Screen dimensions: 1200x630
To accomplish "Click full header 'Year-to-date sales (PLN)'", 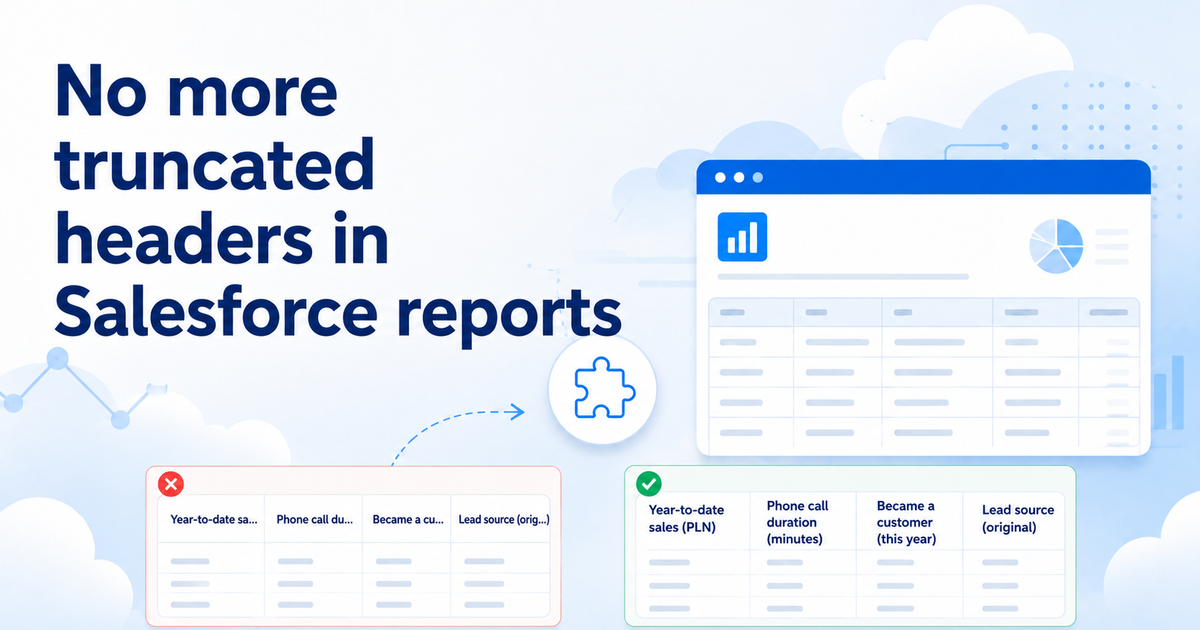I will click(x=686, y=520).
